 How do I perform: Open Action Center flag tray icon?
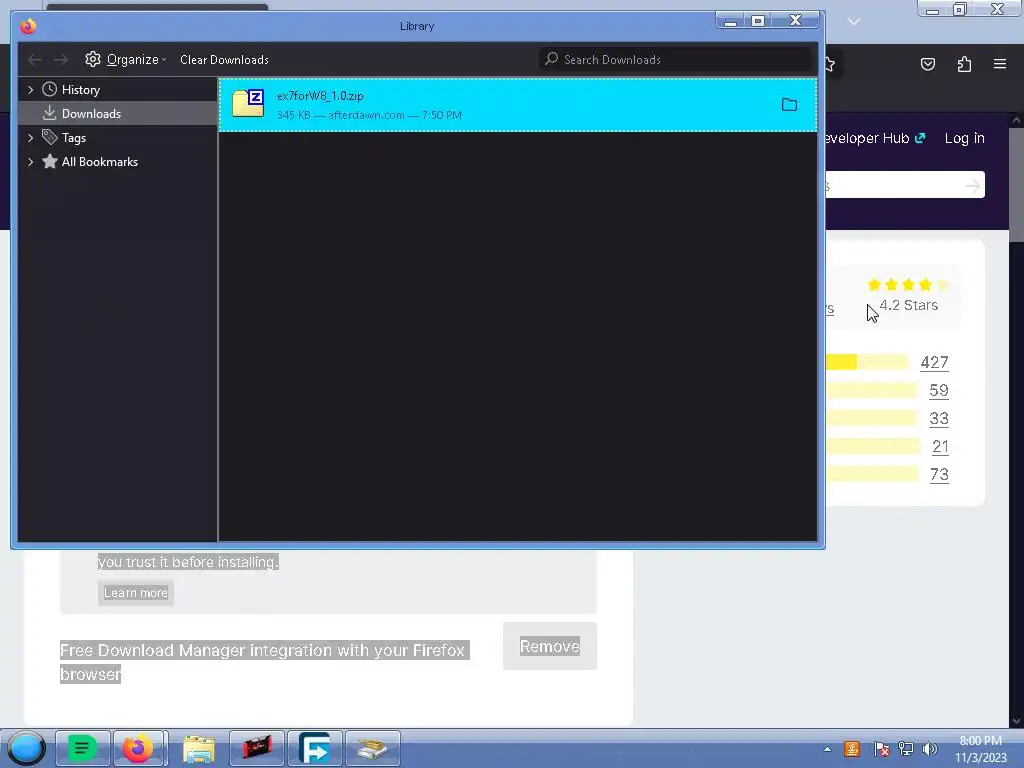(x=881, y=749)
